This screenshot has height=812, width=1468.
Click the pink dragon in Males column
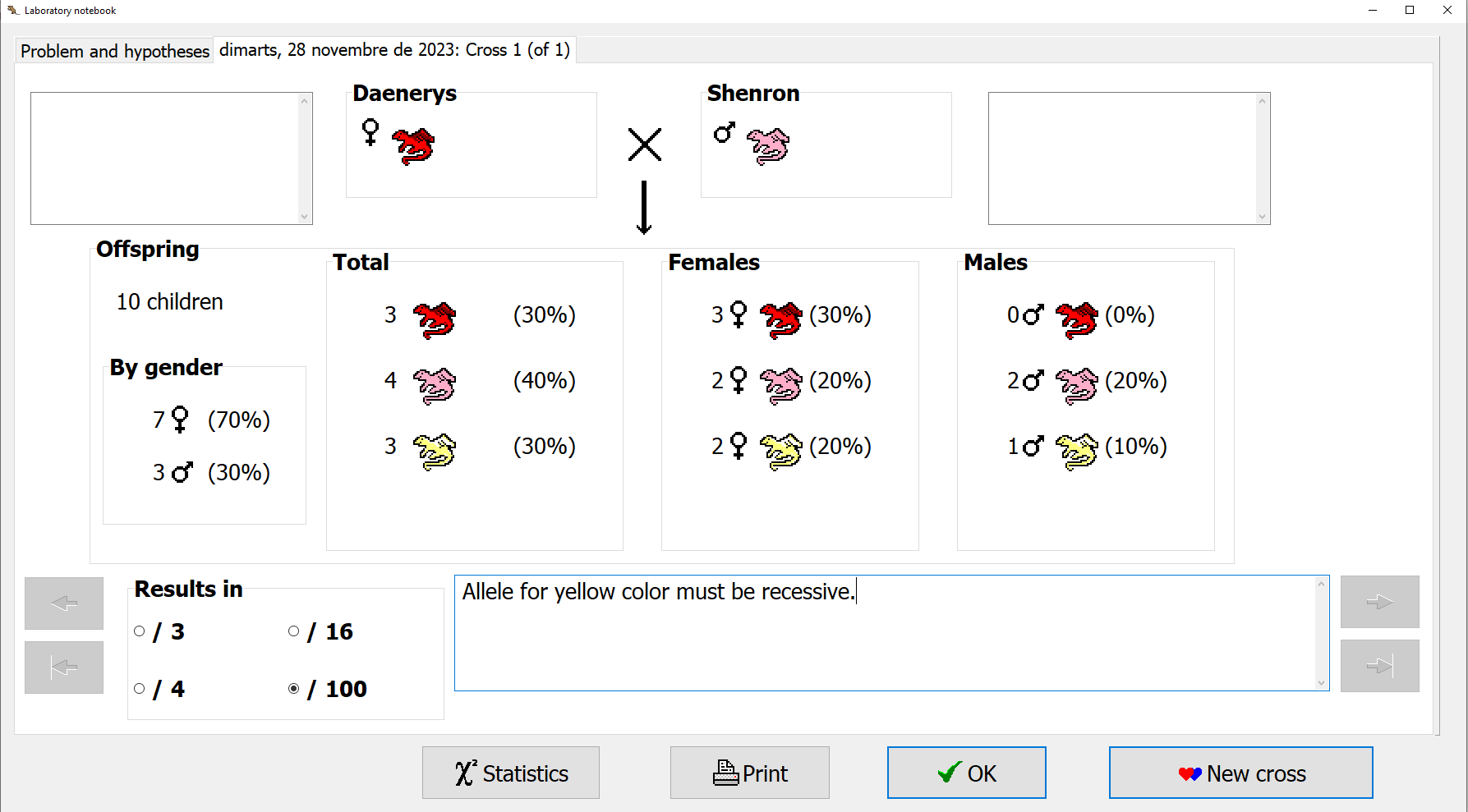click(1076, 385)
